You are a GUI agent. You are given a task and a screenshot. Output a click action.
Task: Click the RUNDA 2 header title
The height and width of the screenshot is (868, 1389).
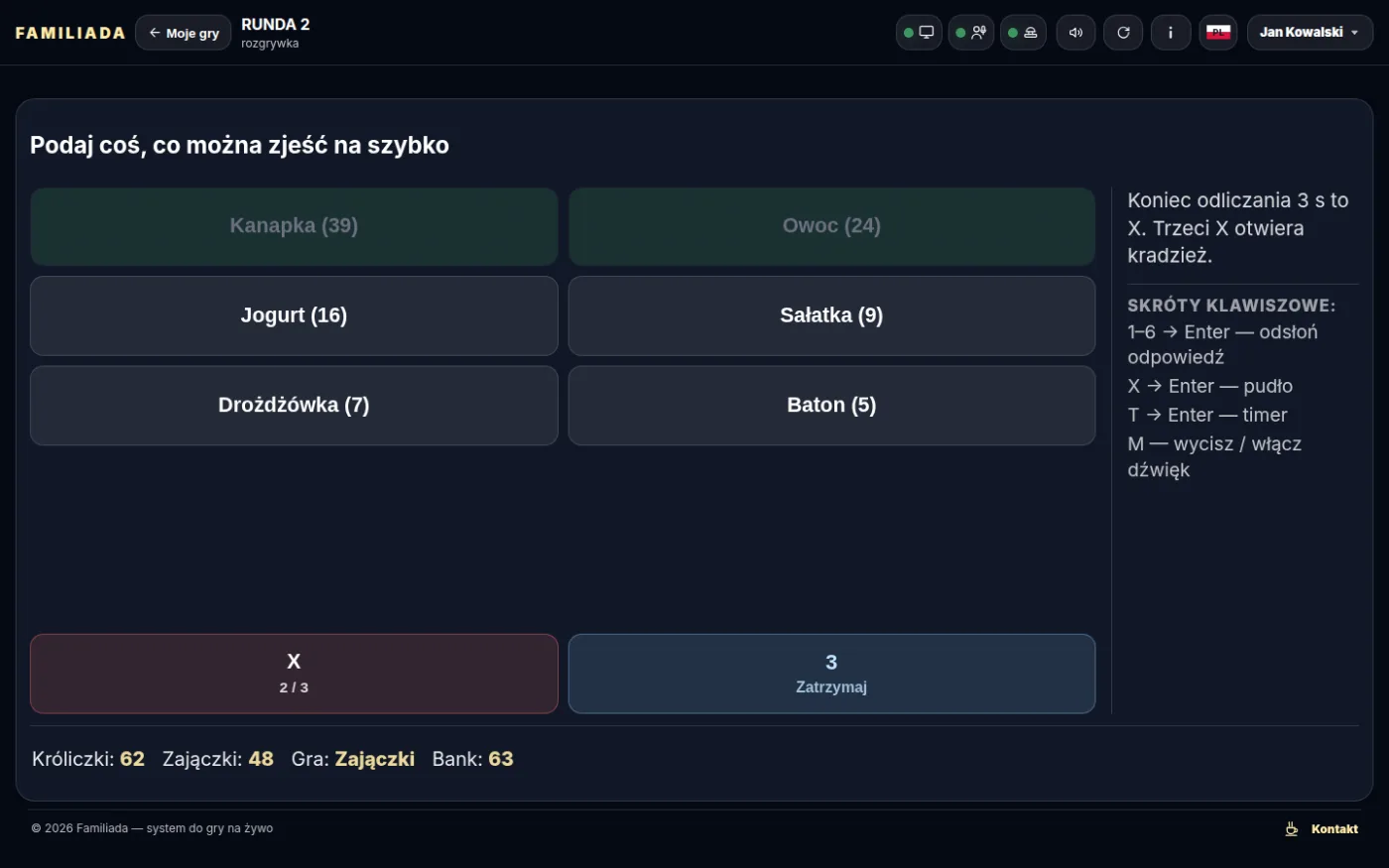point(276,25)
